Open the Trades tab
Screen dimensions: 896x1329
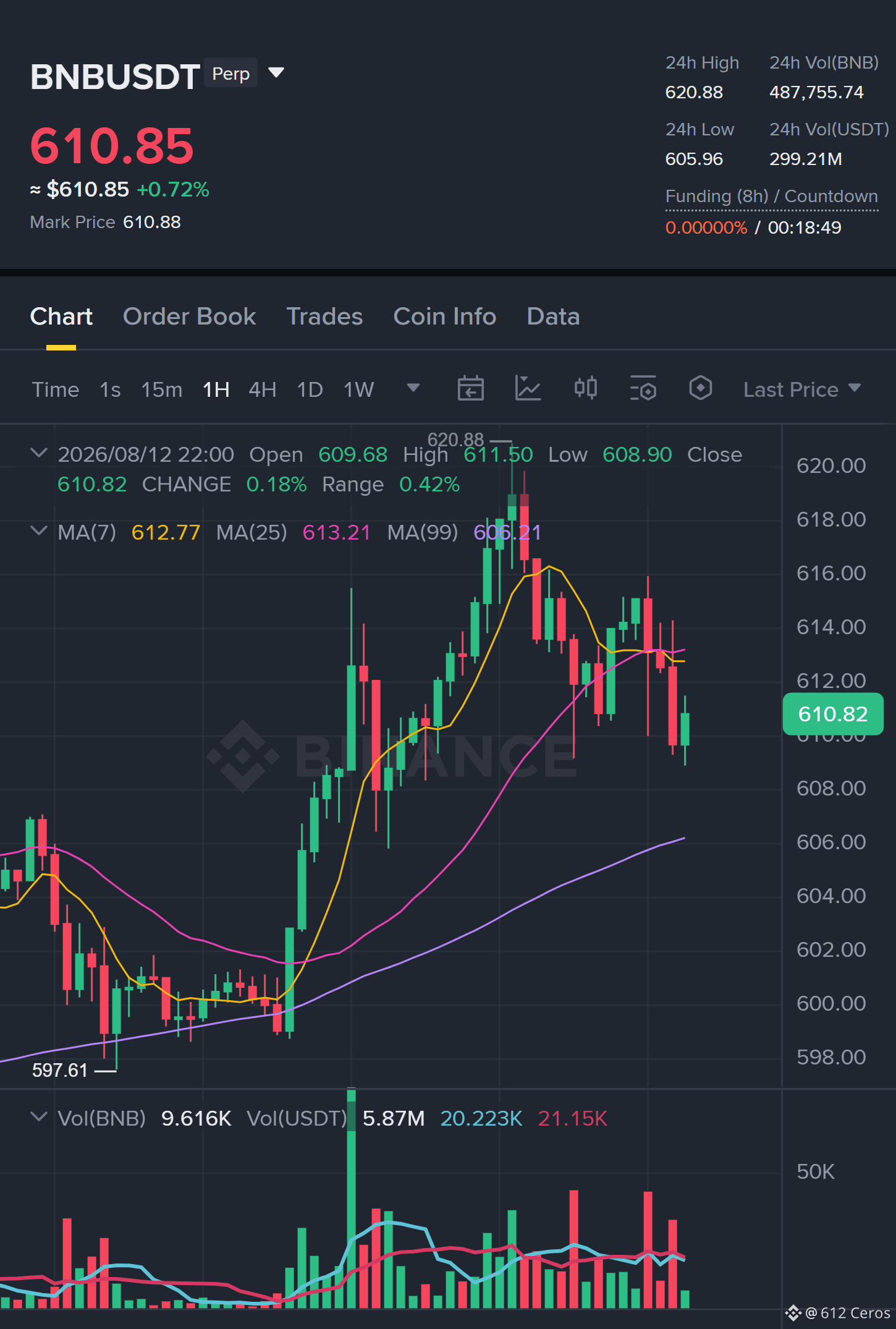[324, 316]
